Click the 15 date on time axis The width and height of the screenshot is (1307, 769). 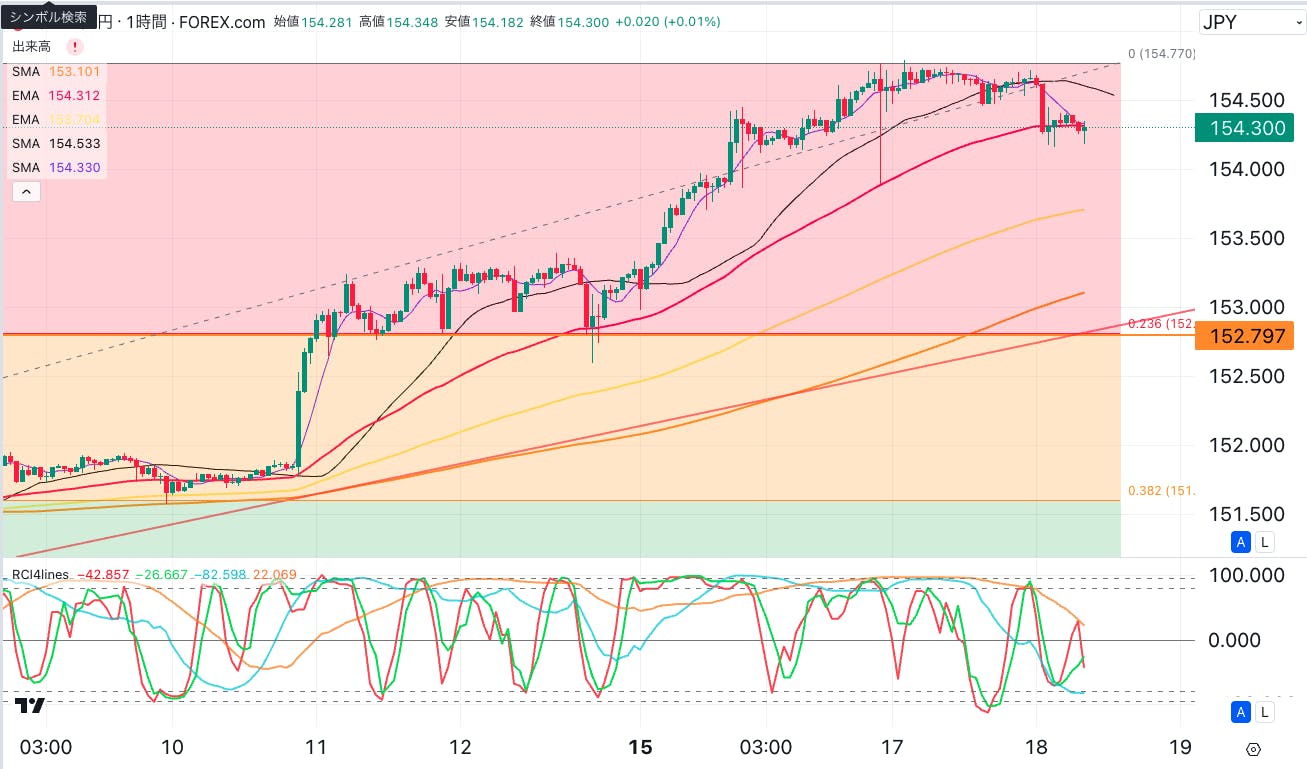pyautogui.click(x=640, y=747)
